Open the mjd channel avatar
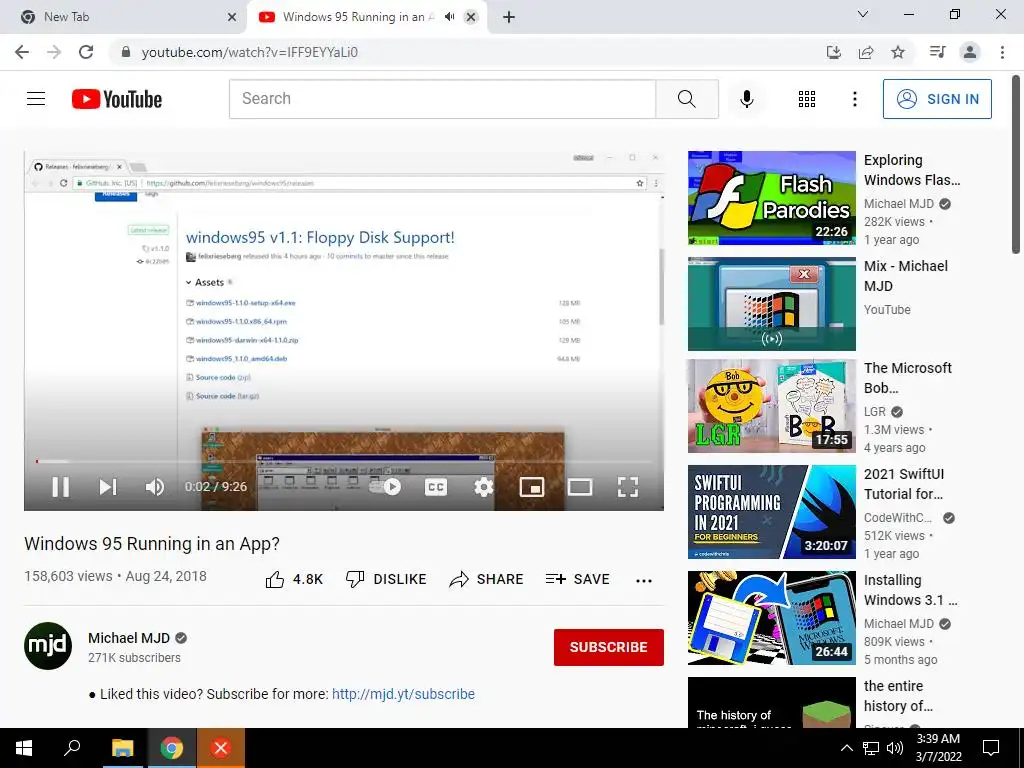The height and width of the screenshot is (768, 1024). pos(48,646)
